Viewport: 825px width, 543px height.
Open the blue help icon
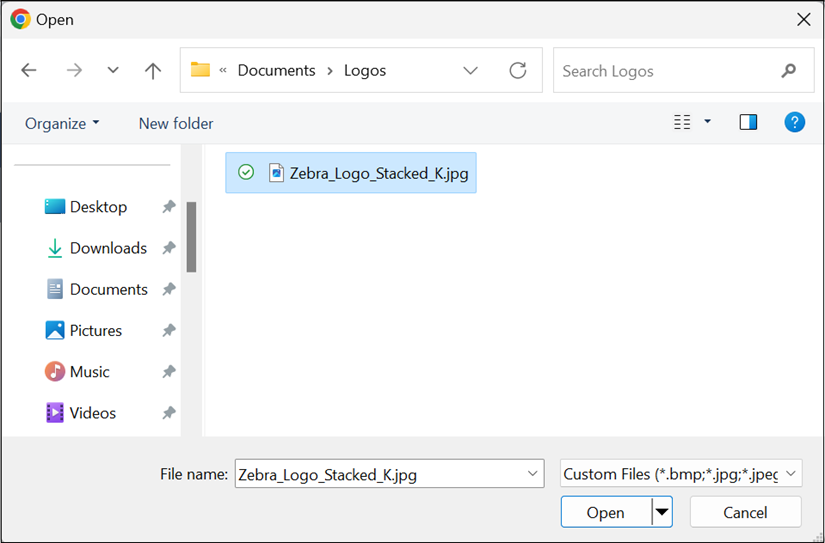[x=794, y=122]
